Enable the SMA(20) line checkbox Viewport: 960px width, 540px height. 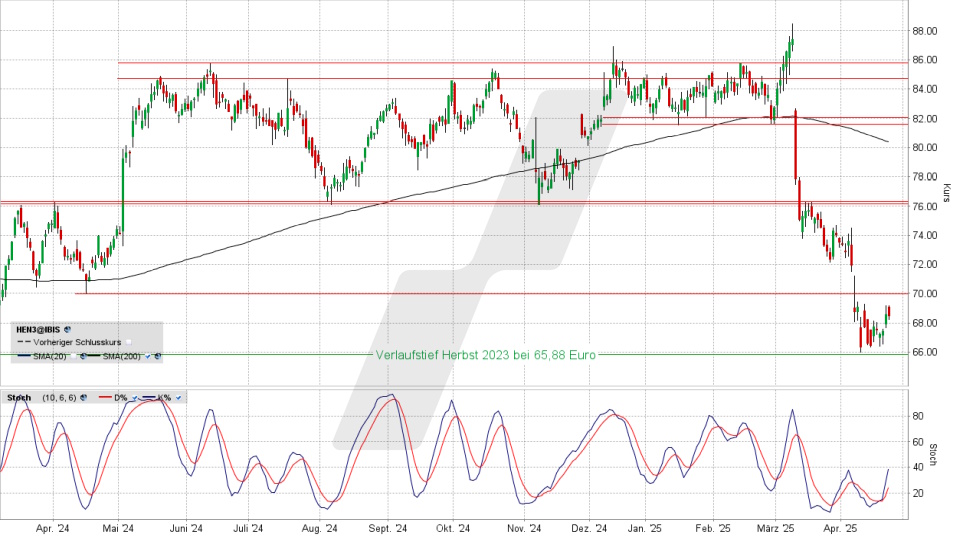pyautogui.click(x=73, y=356)
